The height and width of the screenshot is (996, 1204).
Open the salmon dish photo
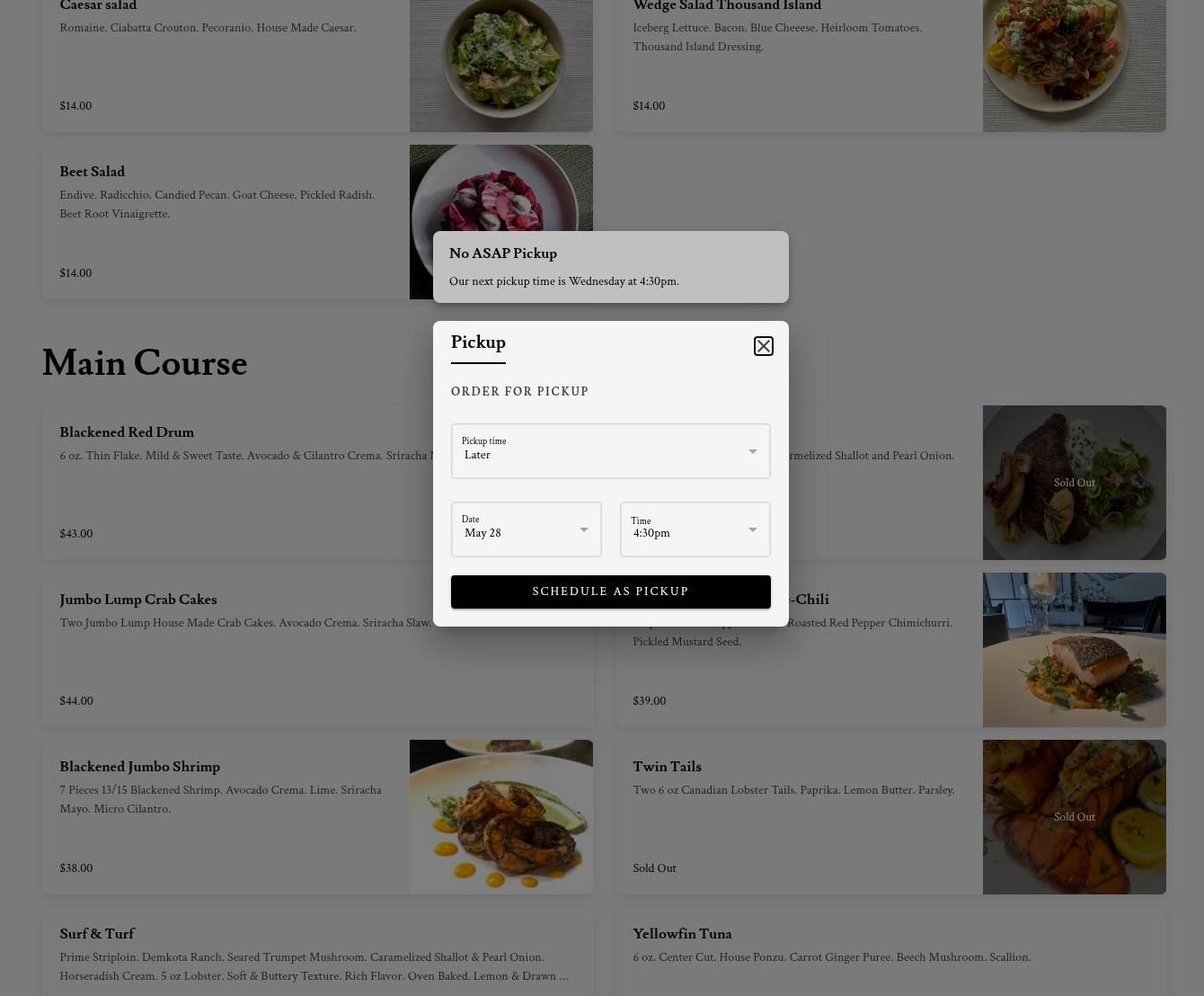[1074, 650]
